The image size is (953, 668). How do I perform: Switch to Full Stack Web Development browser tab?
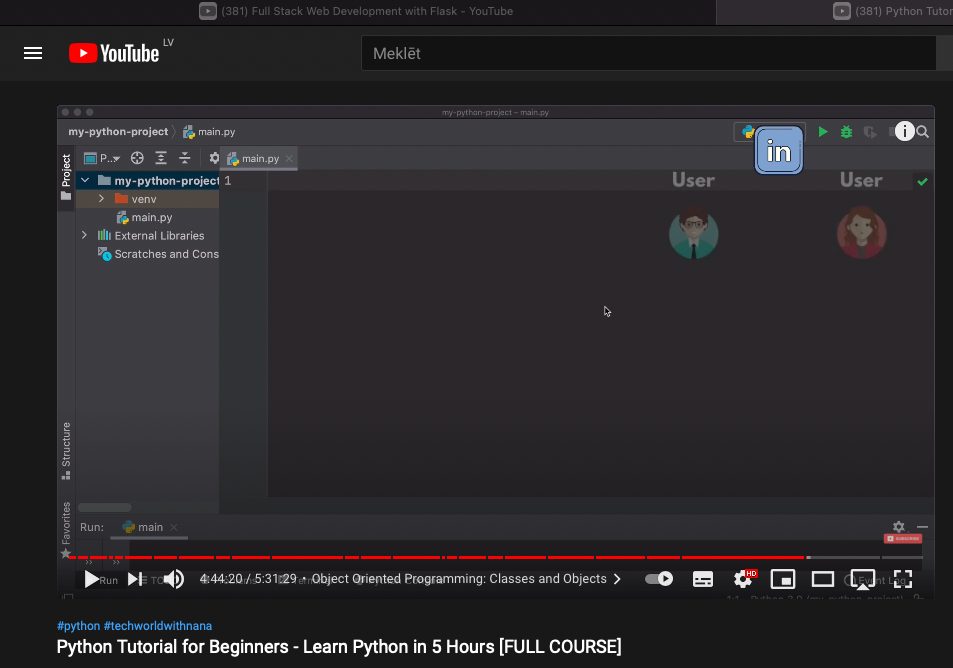click(357, 11)
